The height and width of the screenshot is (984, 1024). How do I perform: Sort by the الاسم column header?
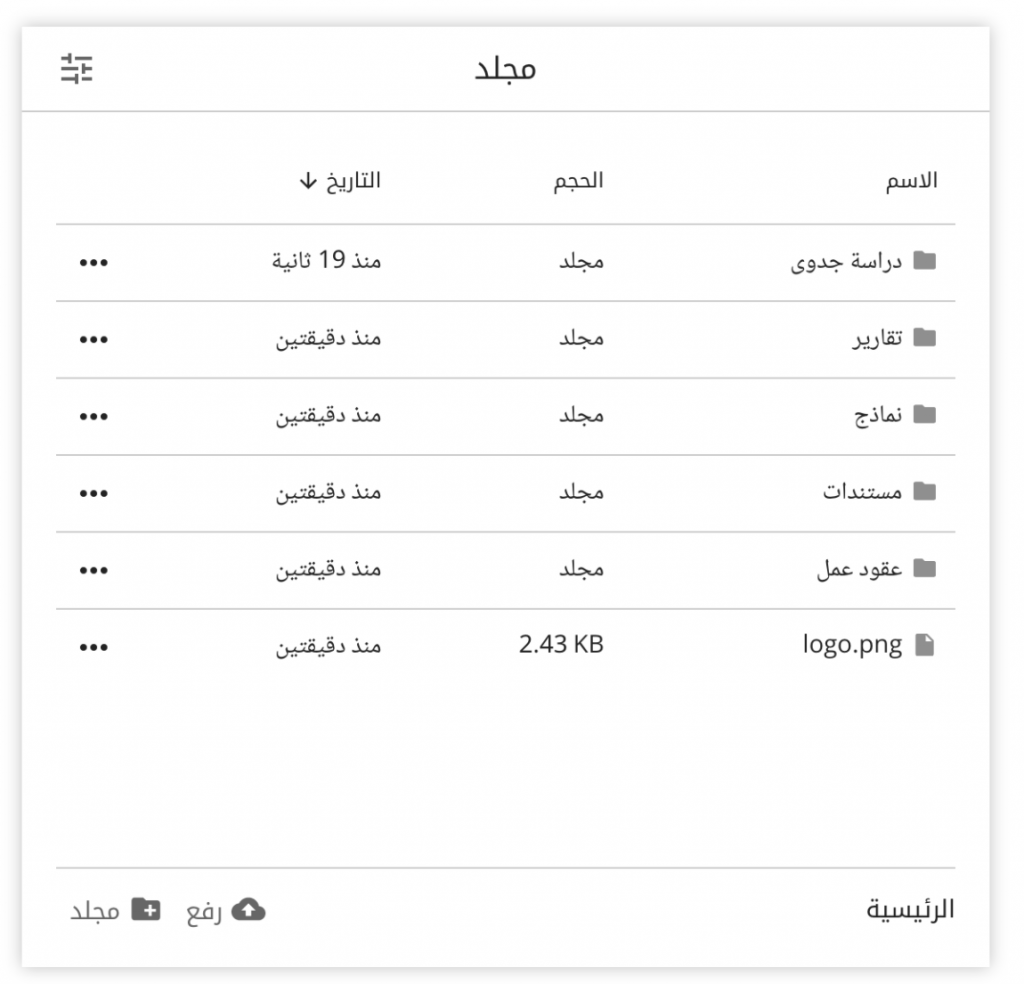(x=912, y=180)
